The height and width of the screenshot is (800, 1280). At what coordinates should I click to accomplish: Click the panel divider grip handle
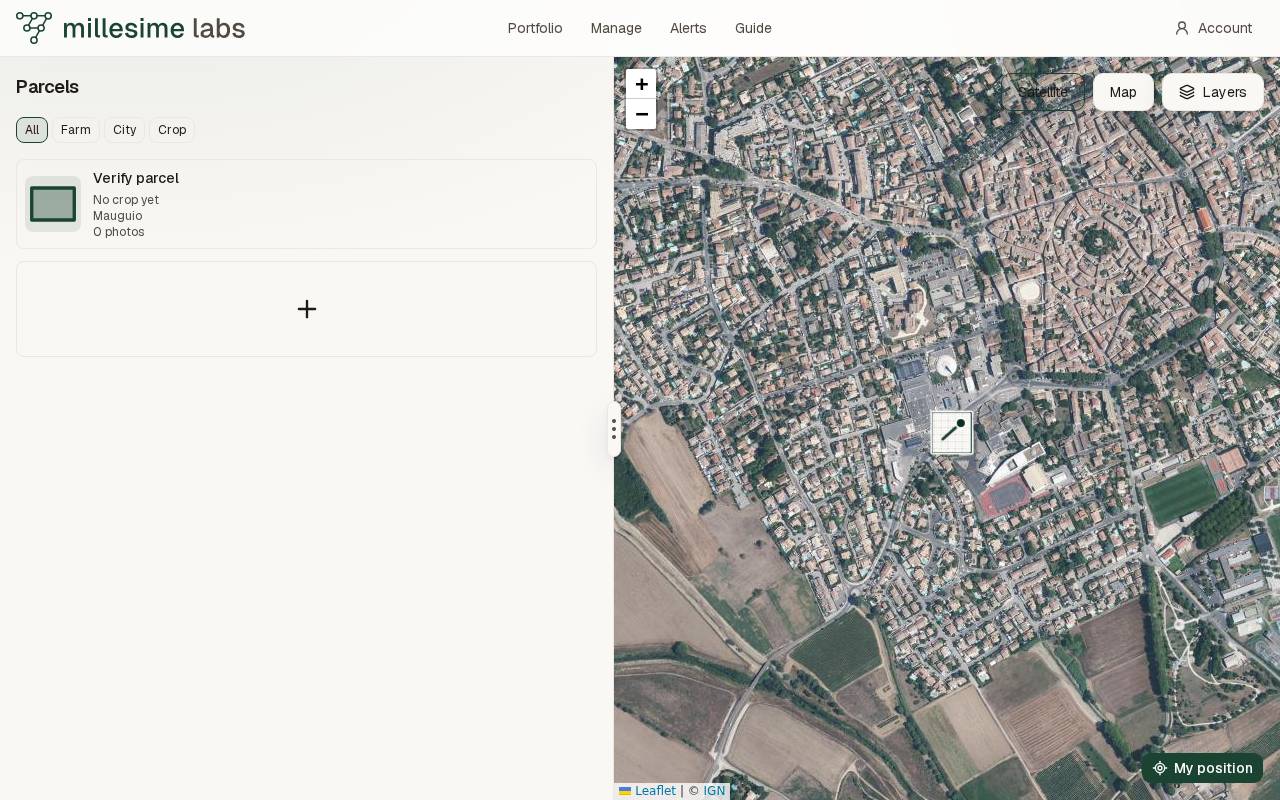pyautogui.click(x=614, y=429)
